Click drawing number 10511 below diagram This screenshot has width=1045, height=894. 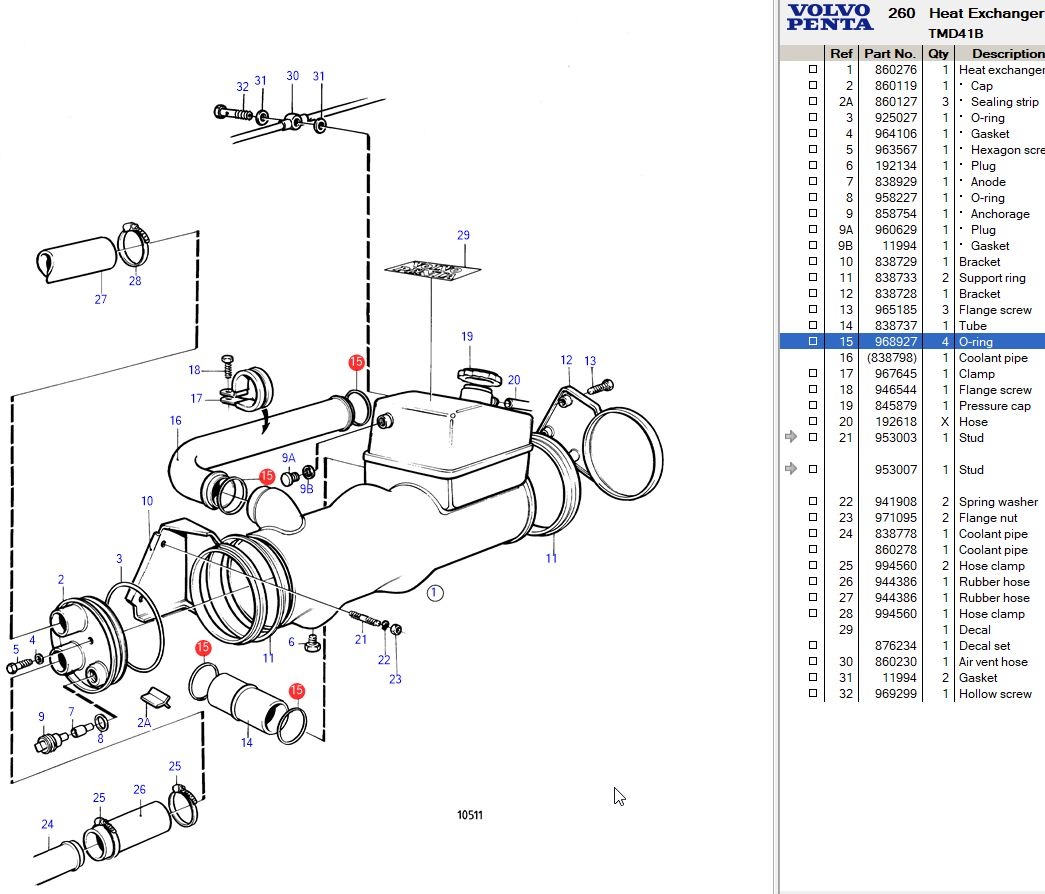[x=470, y=815]
